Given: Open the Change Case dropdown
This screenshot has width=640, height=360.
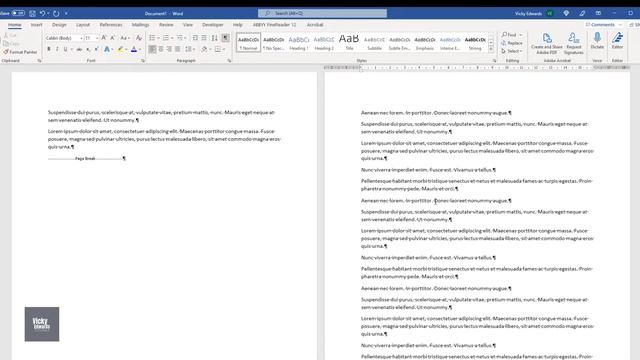Looking at the screenshot, I should [125, 38].
